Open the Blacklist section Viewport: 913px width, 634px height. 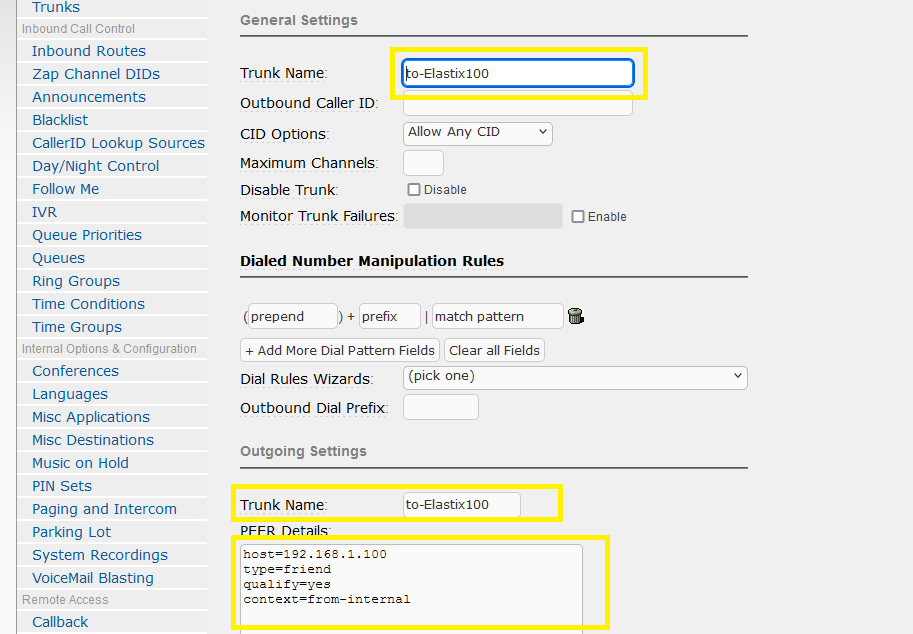pyautogui.click(x=60, y=120)
